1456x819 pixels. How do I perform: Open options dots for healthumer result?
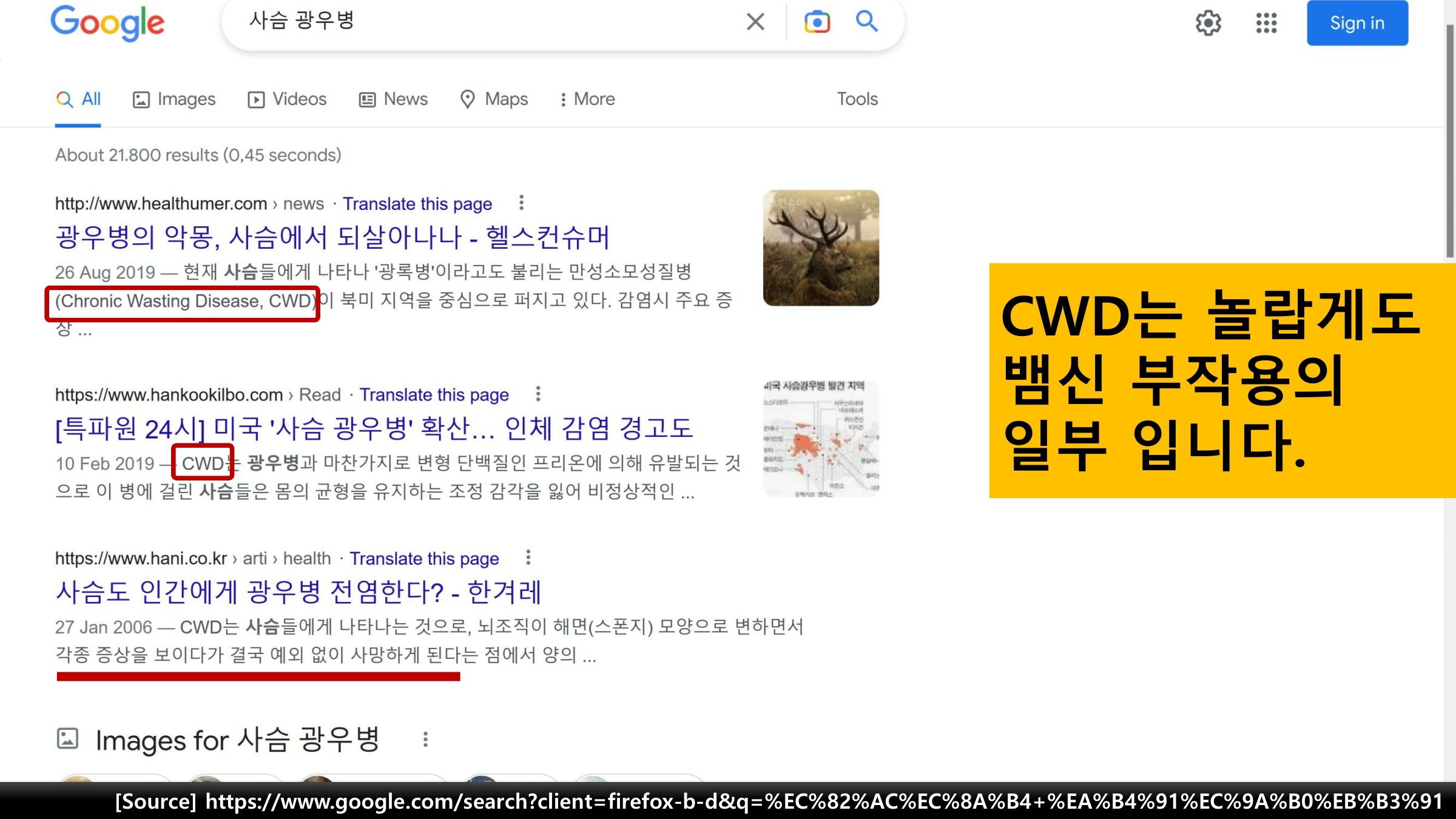pos(521,203)
